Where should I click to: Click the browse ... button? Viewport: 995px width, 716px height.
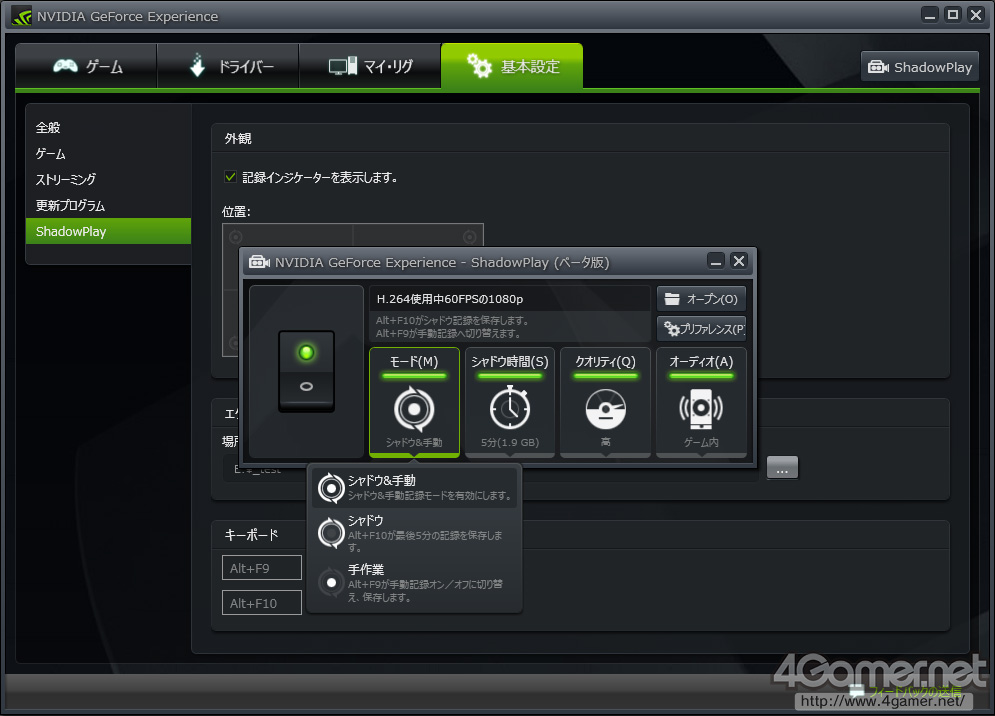click(782, 468)
